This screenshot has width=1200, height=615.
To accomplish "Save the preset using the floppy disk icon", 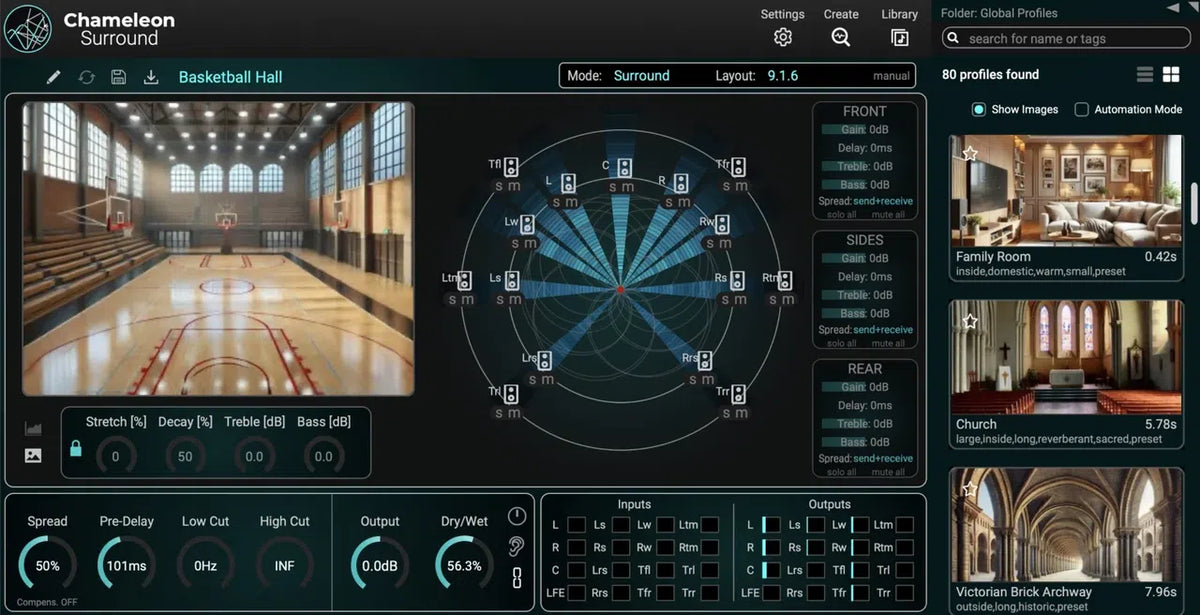I will [x=119, y=75].
